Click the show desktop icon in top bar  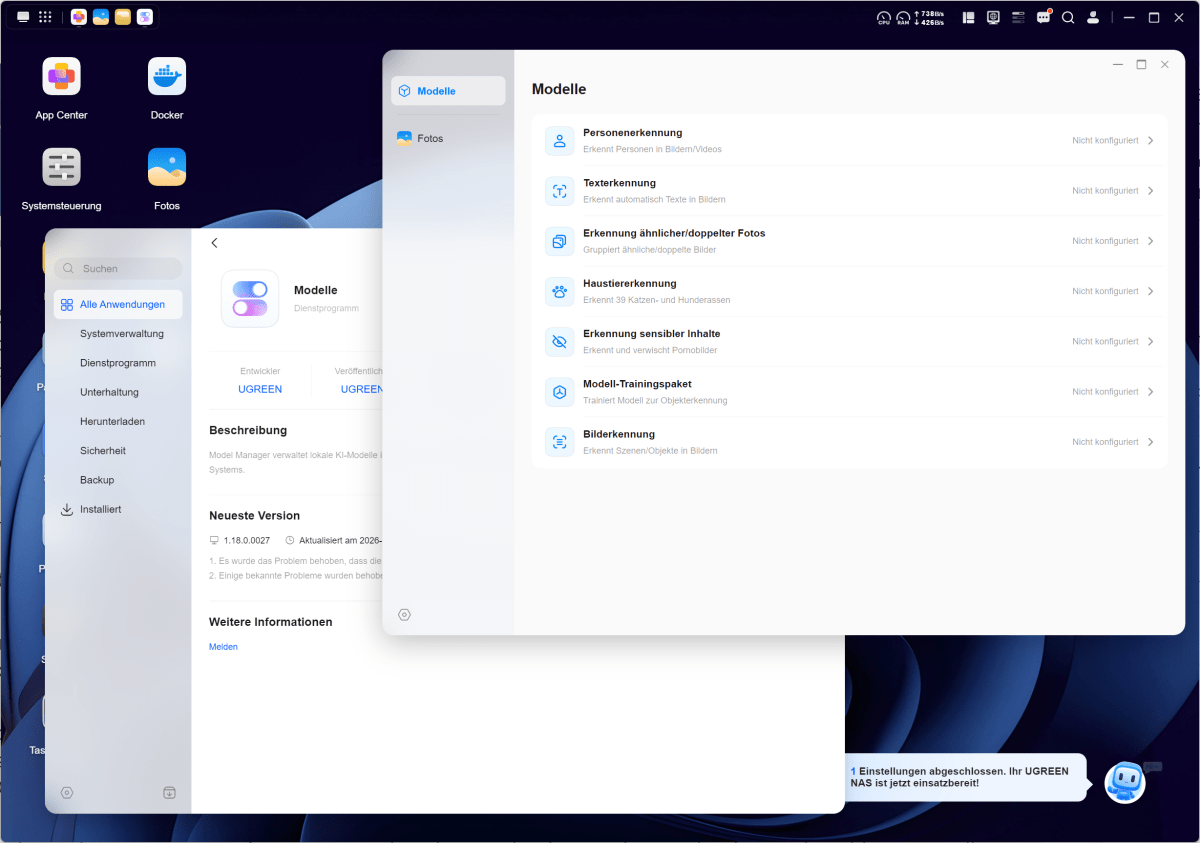pyautogui.click(x=23, y=17)
